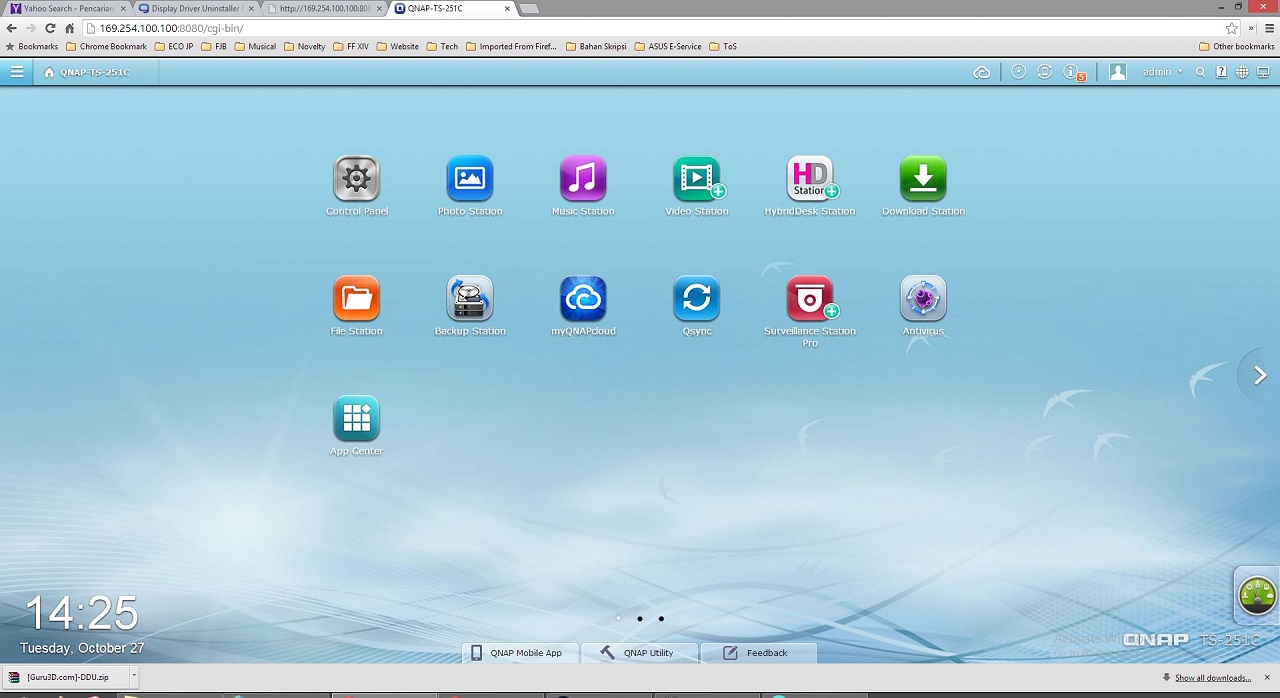Switch to the QNAP Utility tab
This screenshot has width=1280, height=698.
coord(639,652)
